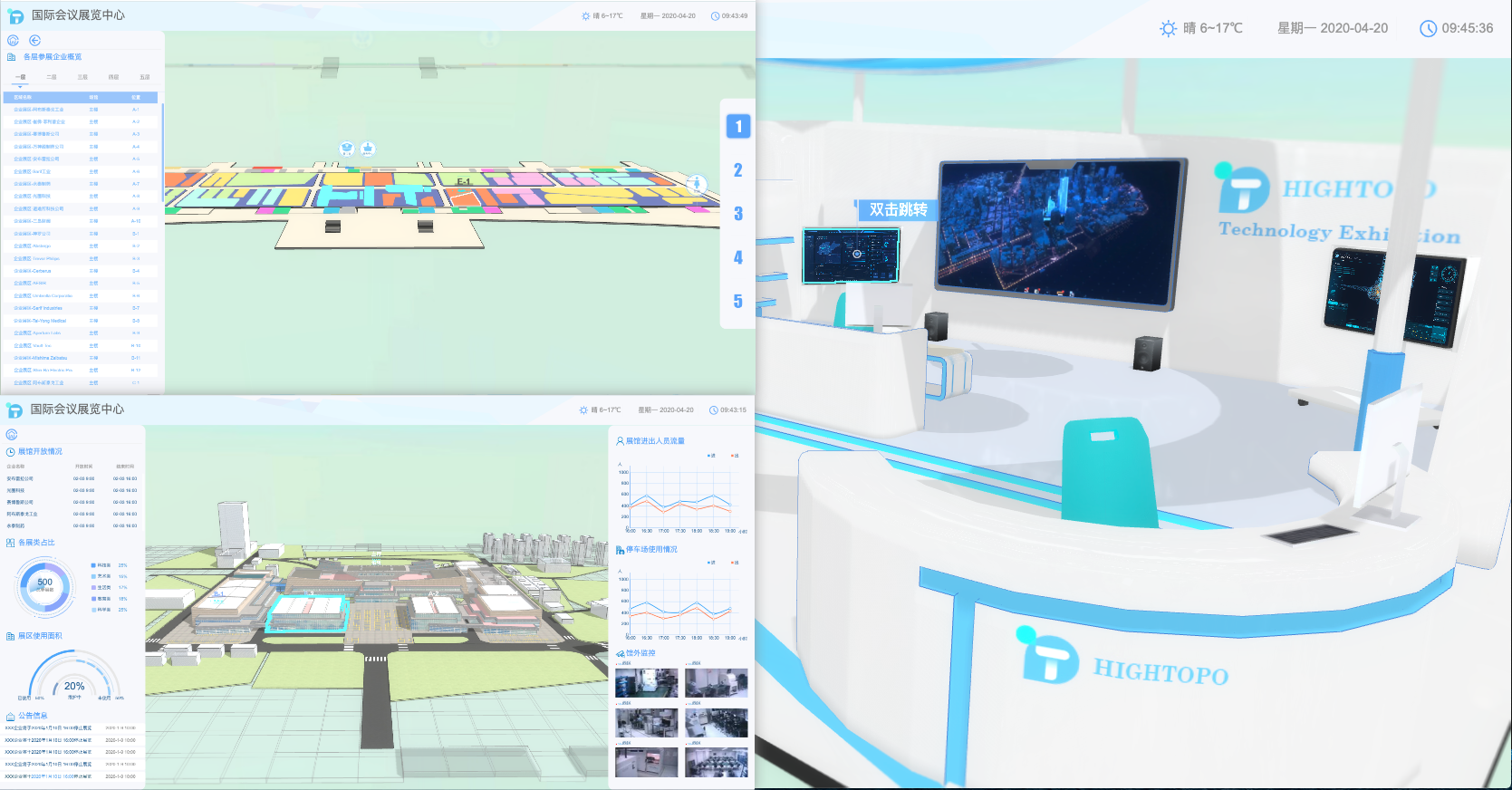Click the person icon next to 展馆进出人员流量
This screenshot has width=1512, height=790.
620,441
